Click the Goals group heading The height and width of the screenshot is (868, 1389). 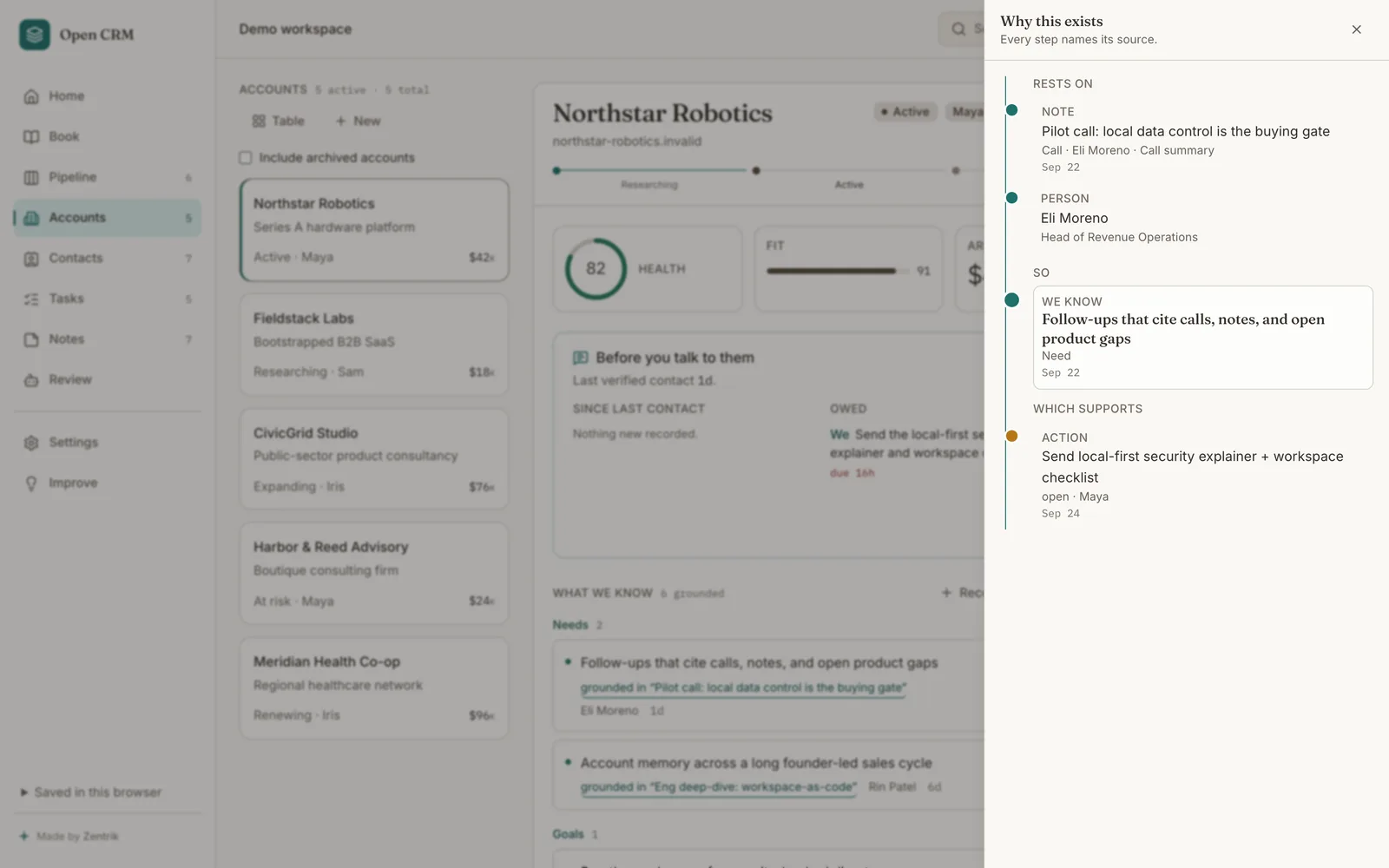(x=569, y=834)
